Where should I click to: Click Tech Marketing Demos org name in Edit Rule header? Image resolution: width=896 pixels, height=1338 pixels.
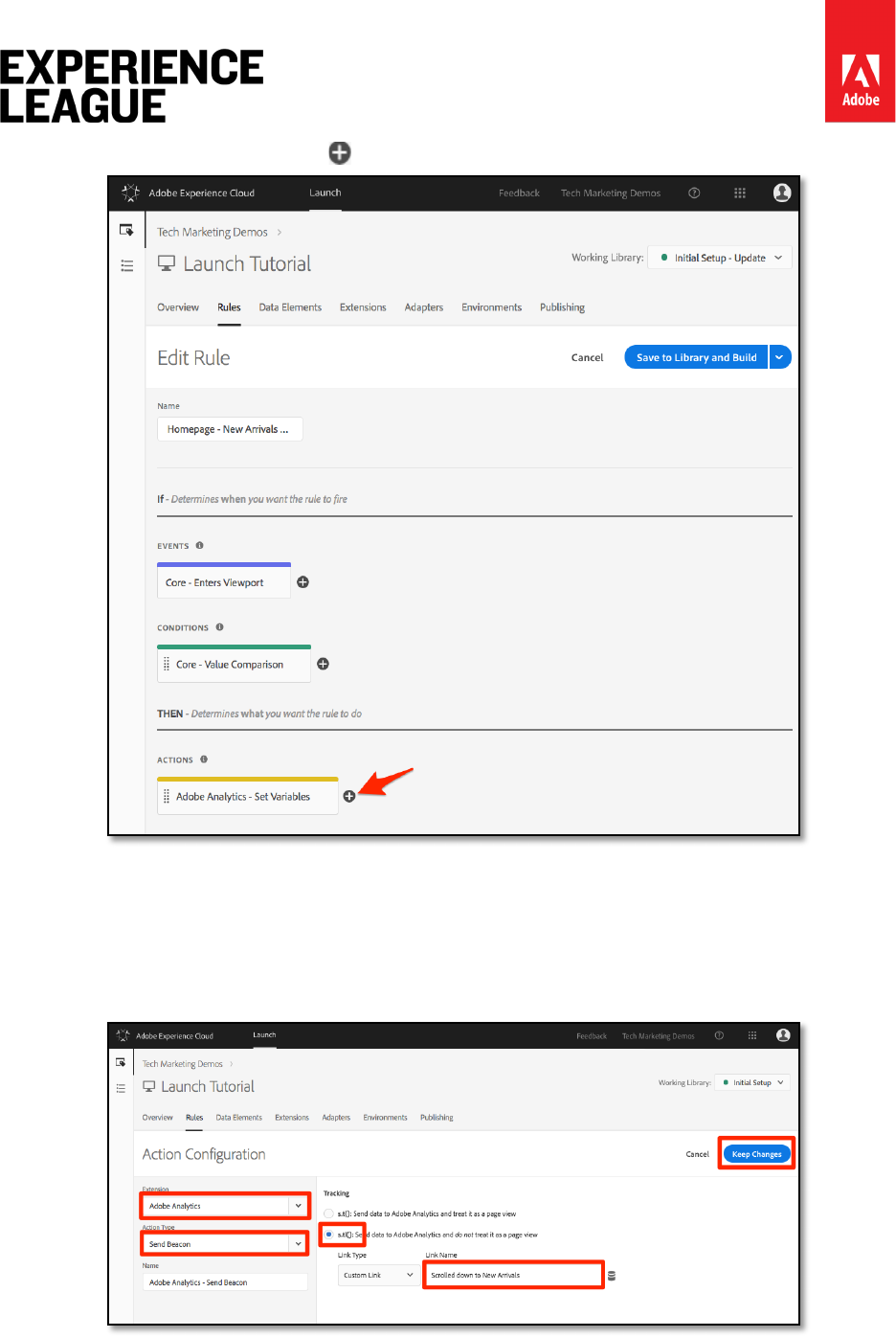[611, 193]
